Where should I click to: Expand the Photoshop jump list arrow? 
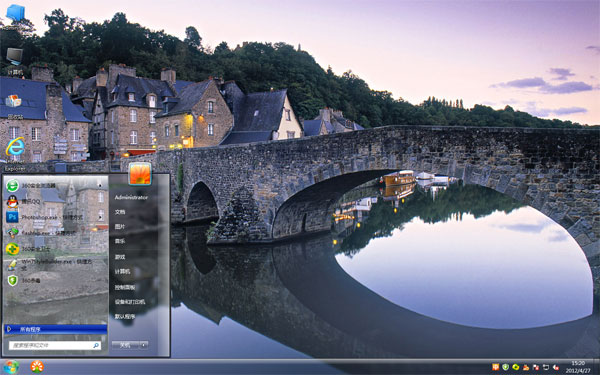click(101, 217)
